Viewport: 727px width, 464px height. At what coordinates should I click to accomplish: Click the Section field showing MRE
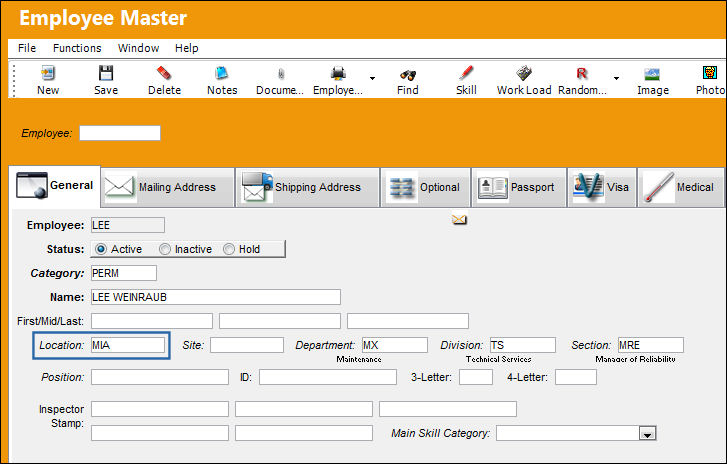650,345
